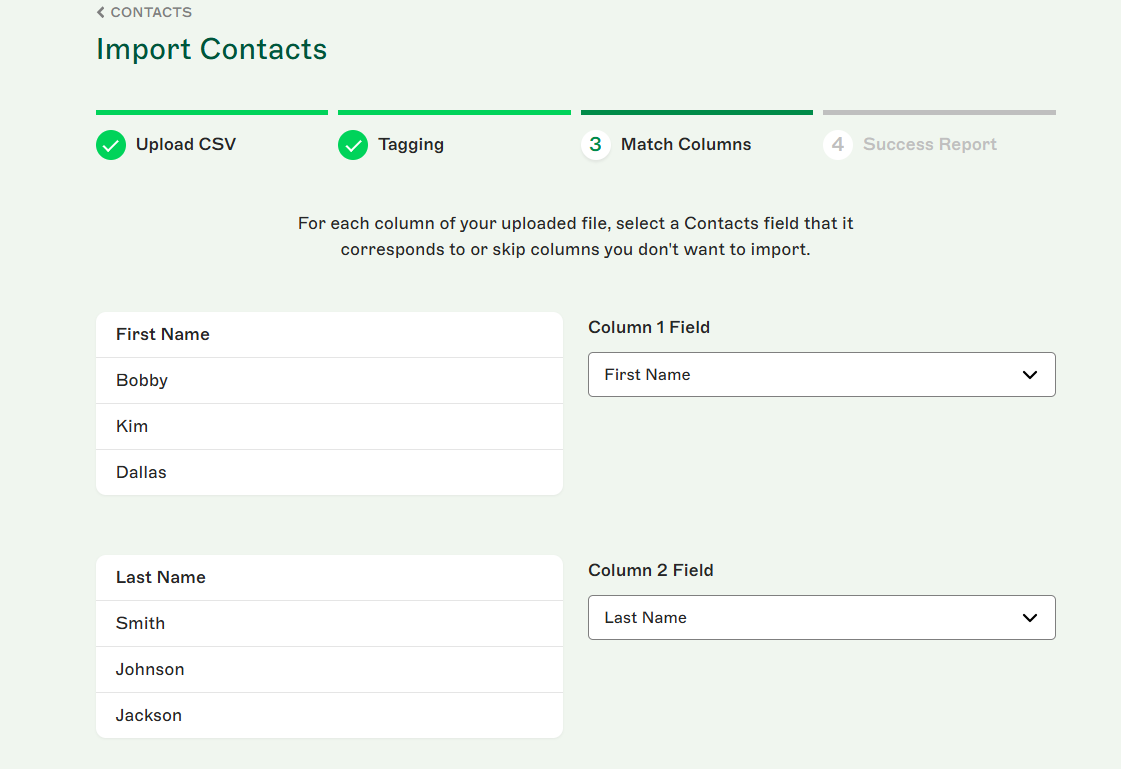Click the Dallas preview row
Image resolution: width=1121 pixels, height=769 pixels.
point(329,472)
